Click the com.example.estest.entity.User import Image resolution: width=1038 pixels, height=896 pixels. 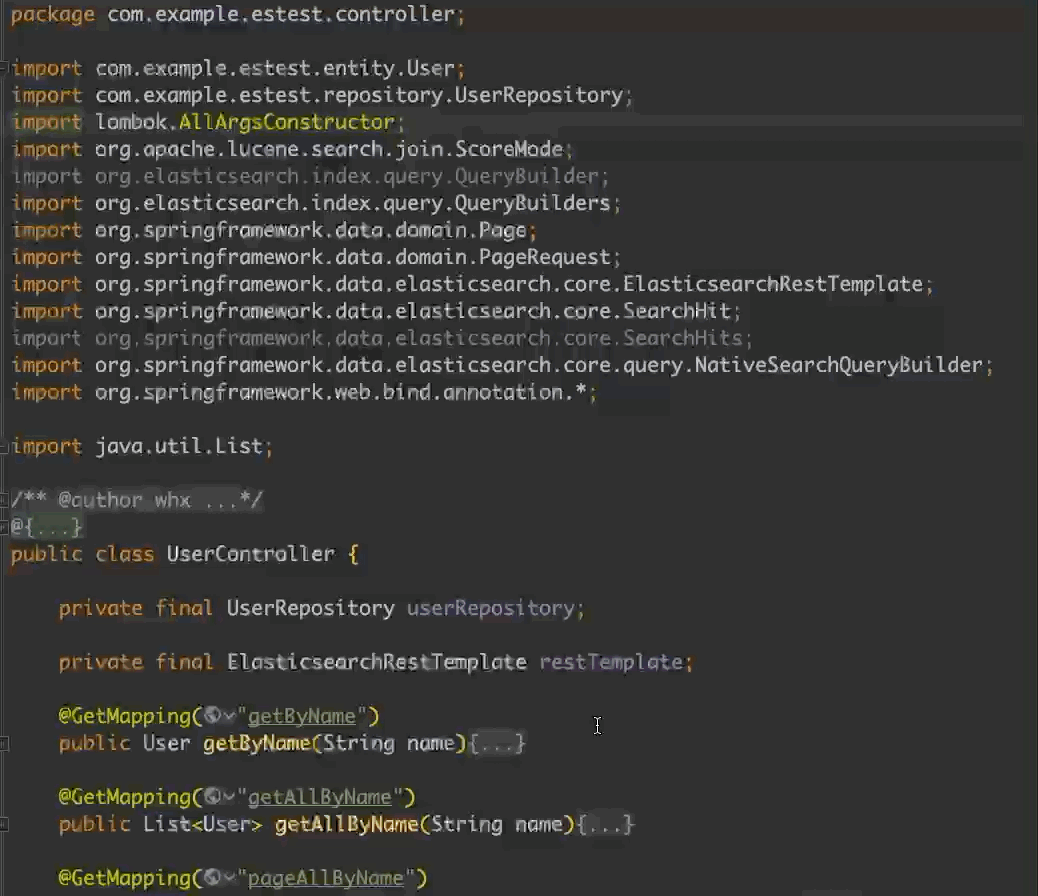238,68
